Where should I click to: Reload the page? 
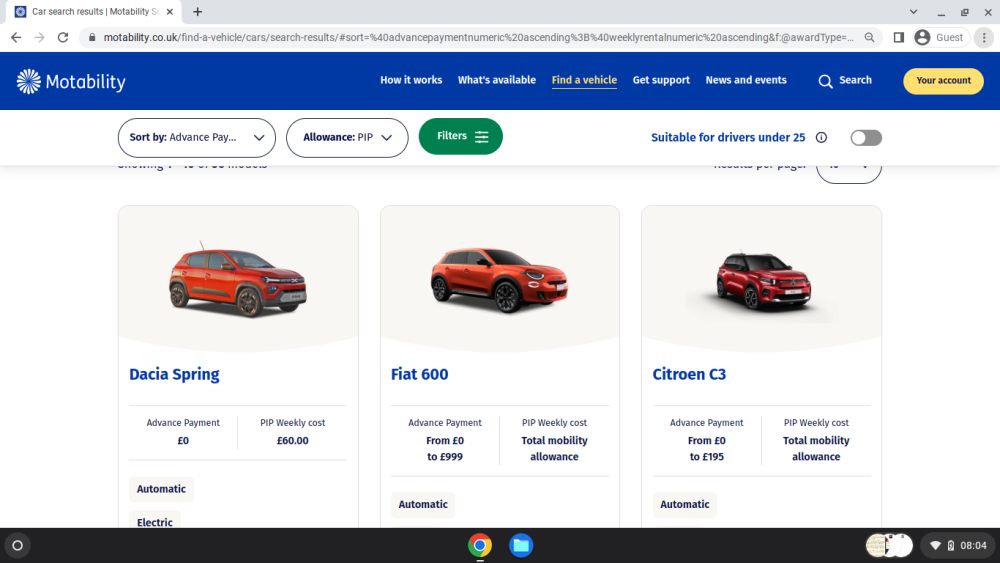(62, 38)
